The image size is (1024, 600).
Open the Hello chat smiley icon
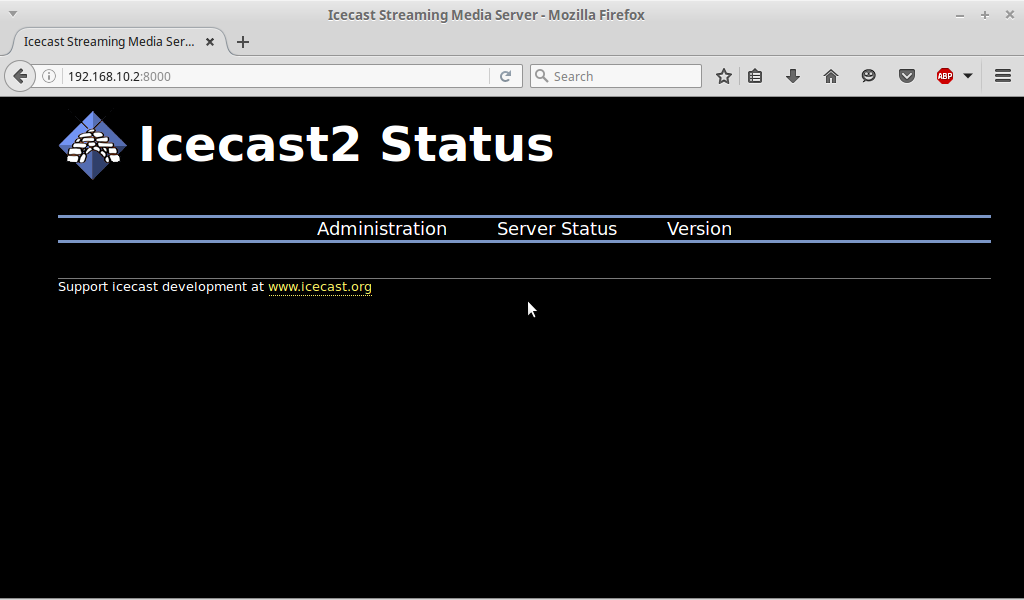click(869, 76)
